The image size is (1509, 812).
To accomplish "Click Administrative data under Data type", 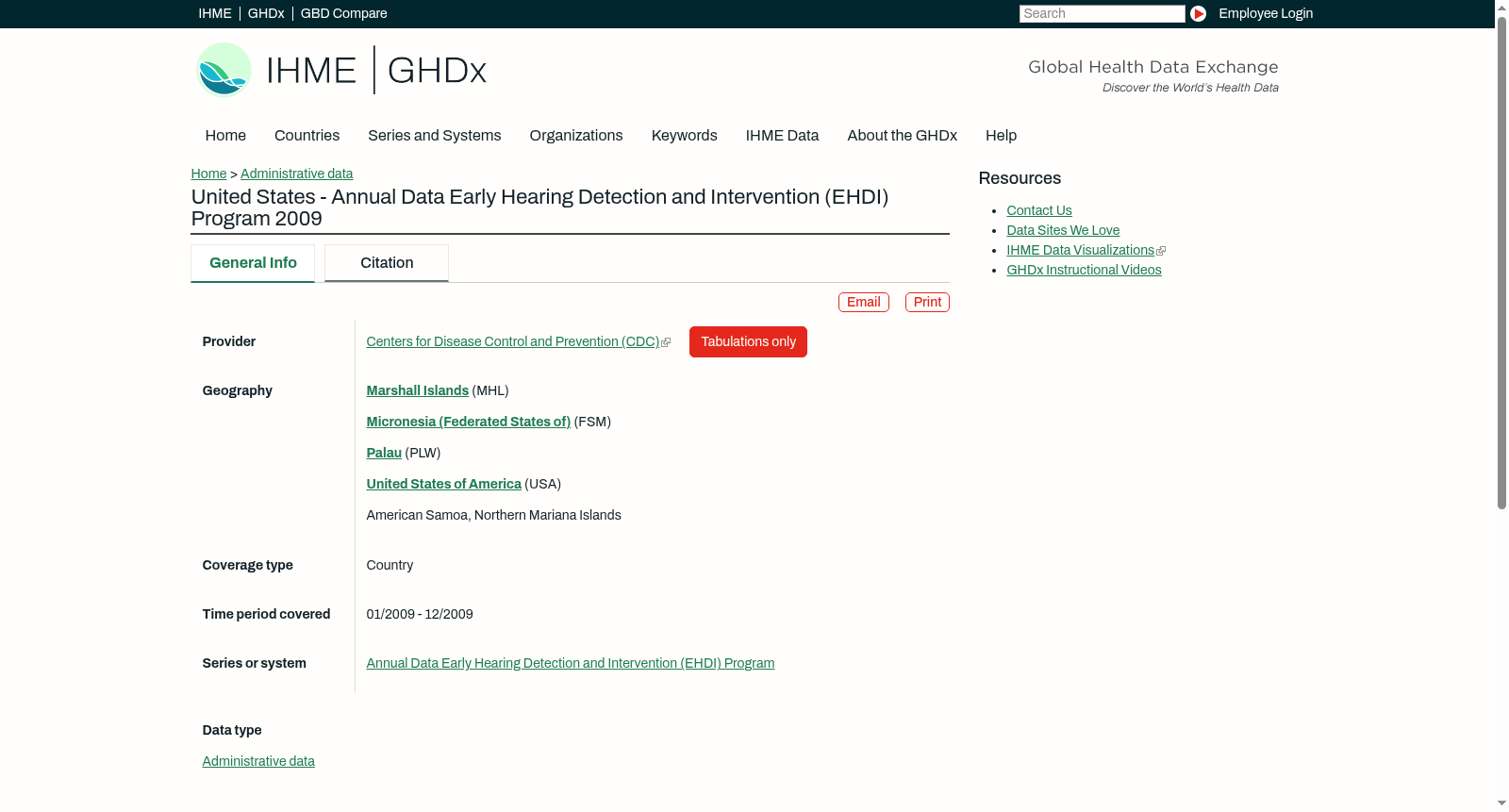I will coord(258,761).
